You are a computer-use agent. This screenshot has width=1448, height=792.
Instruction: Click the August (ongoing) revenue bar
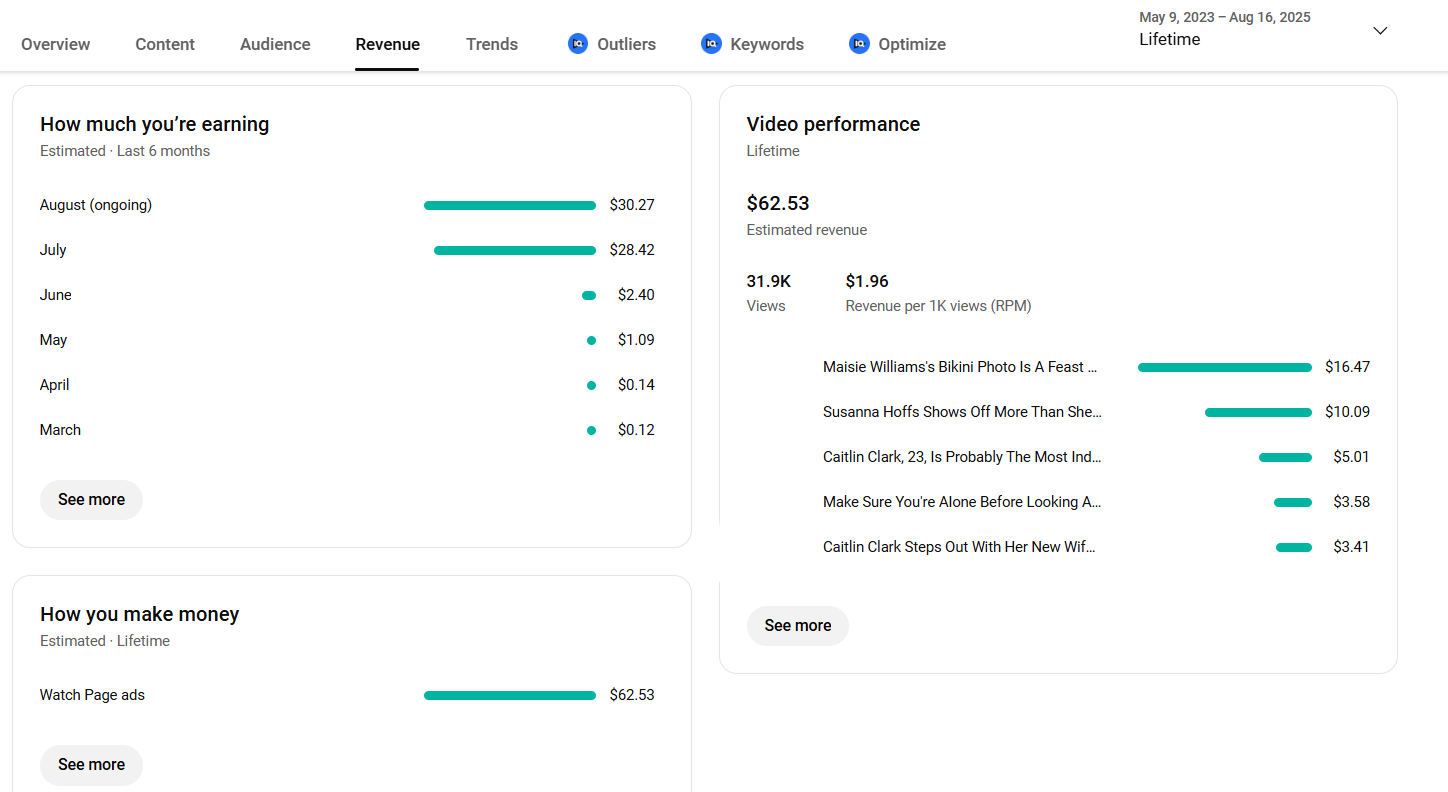509,206
